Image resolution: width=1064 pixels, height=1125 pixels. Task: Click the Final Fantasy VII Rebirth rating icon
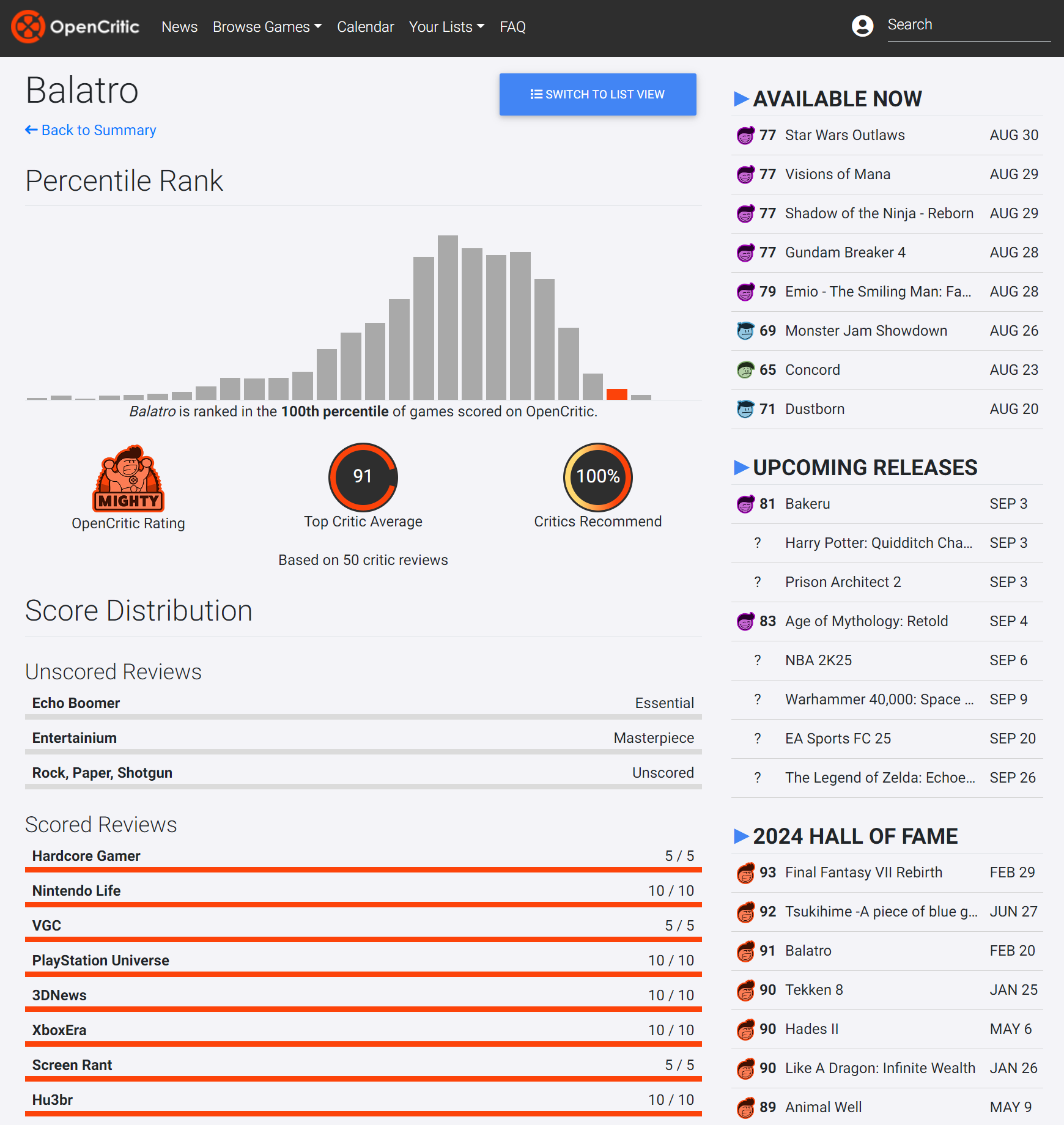745,873
